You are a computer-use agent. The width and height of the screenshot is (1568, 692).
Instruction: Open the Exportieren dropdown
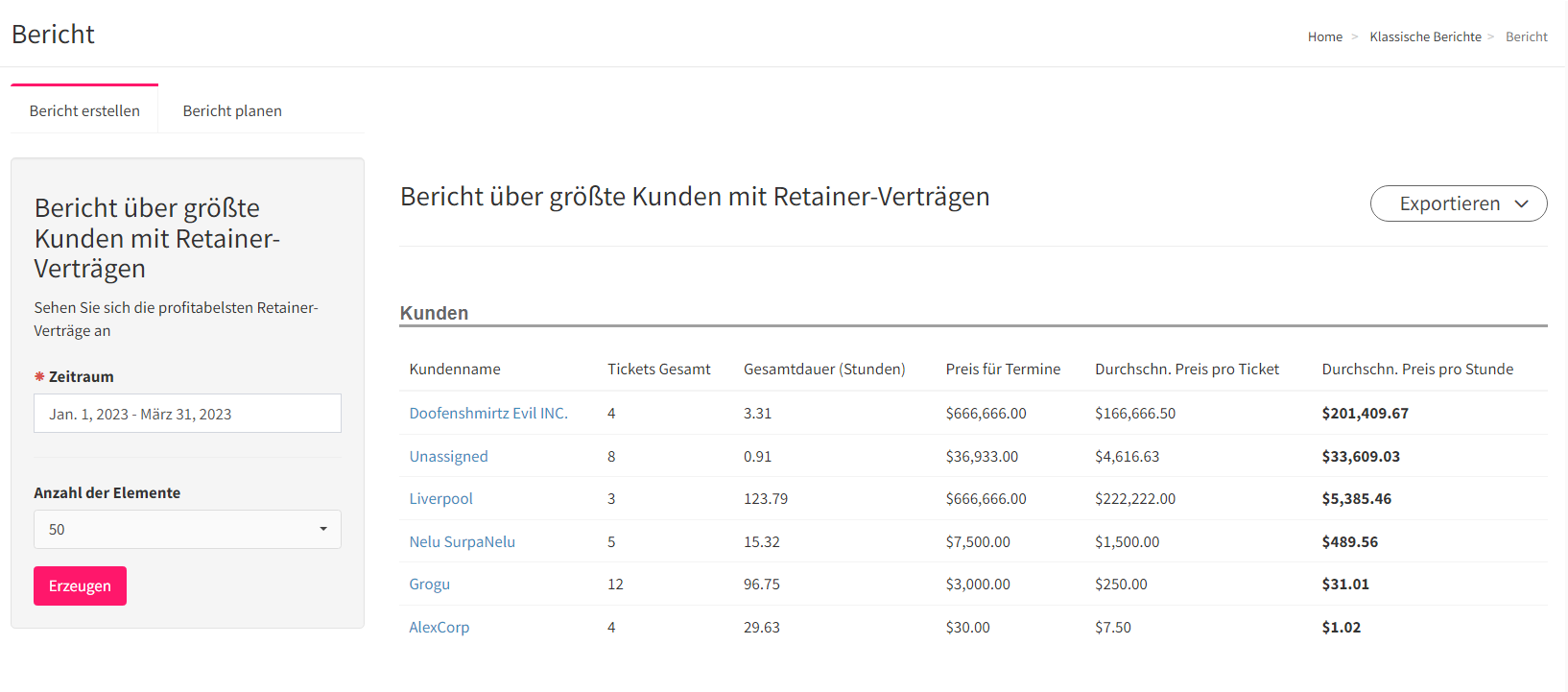(x=1458, y=203)
